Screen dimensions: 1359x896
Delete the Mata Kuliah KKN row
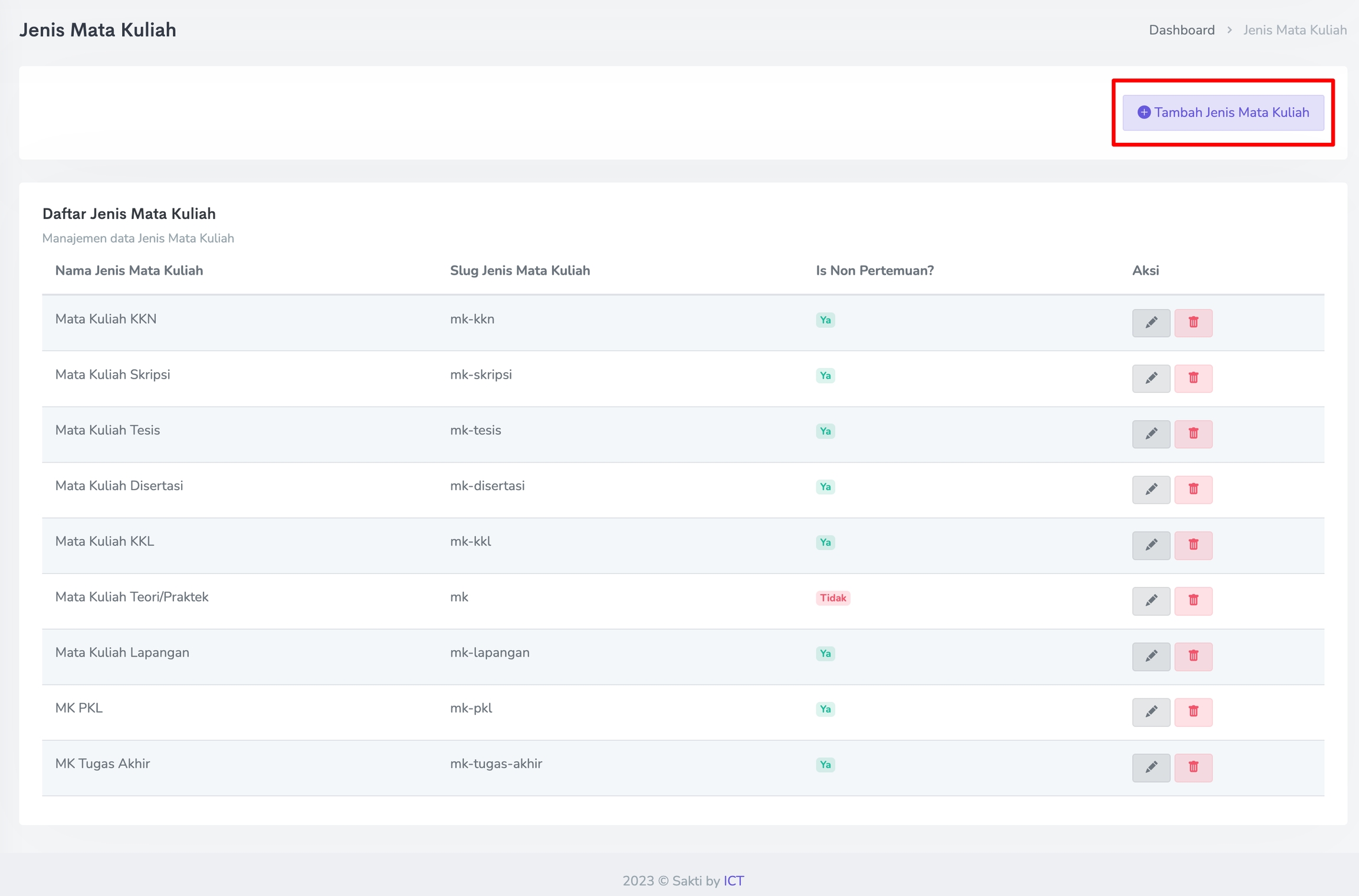pos(1193,323)
